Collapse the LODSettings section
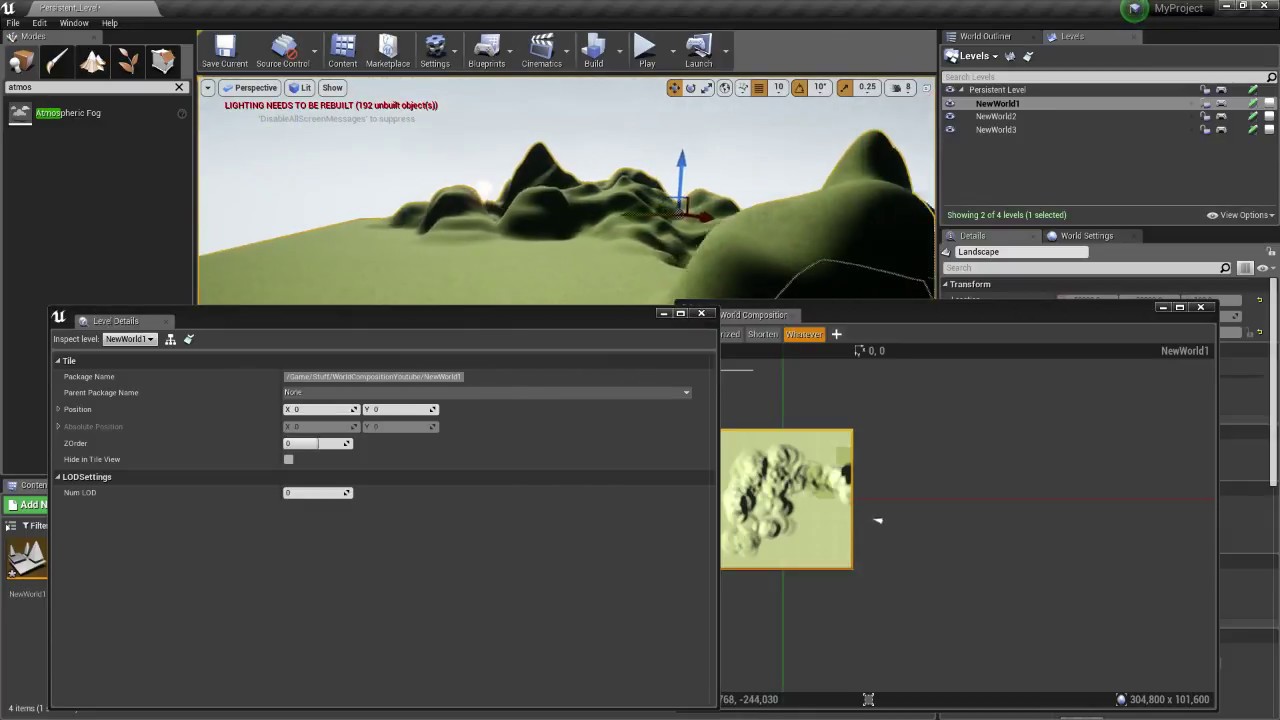The width and height of the screenshot is (1280, 720). pyautogui.click(x=58, y=477)
